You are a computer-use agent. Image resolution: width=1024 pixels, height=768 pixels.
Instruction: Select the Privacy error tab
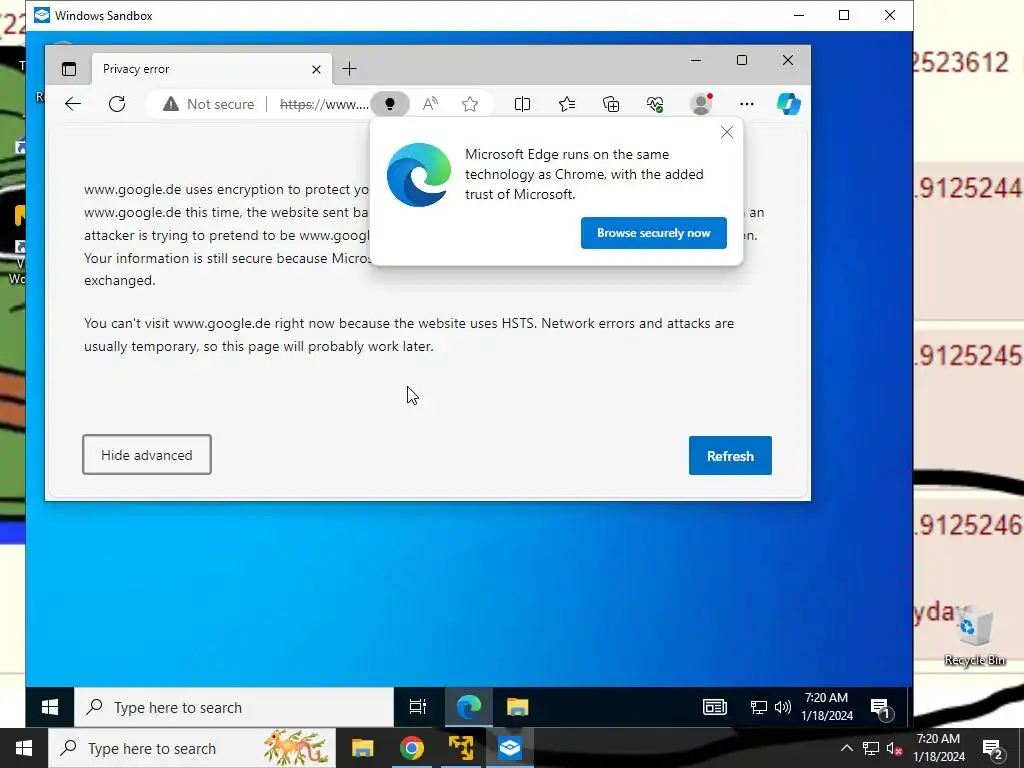click(x=212, y=69)
